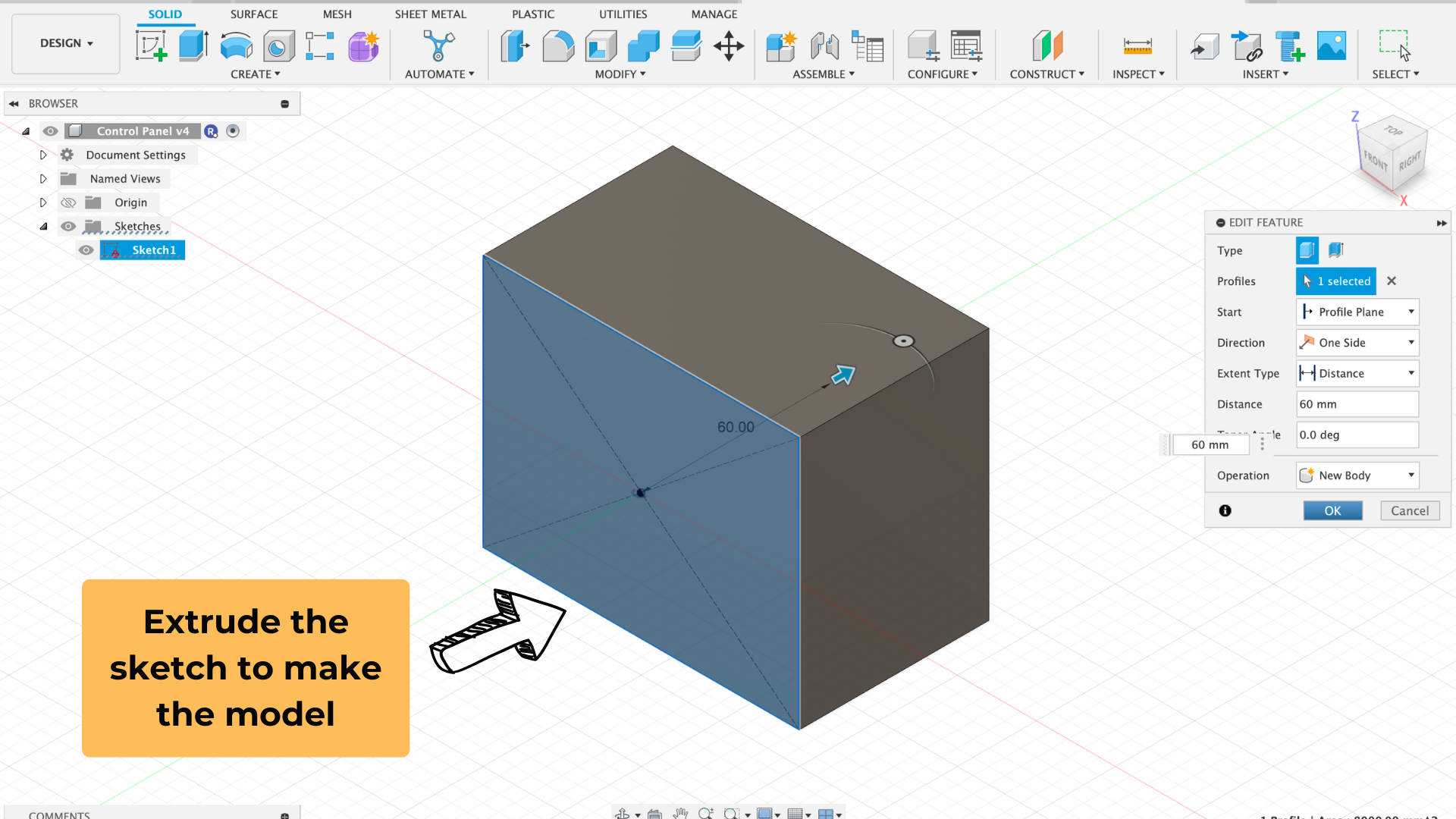Open the SHEET METAL tab
This screenshot has width=1456, height=819.
(430, 14)
